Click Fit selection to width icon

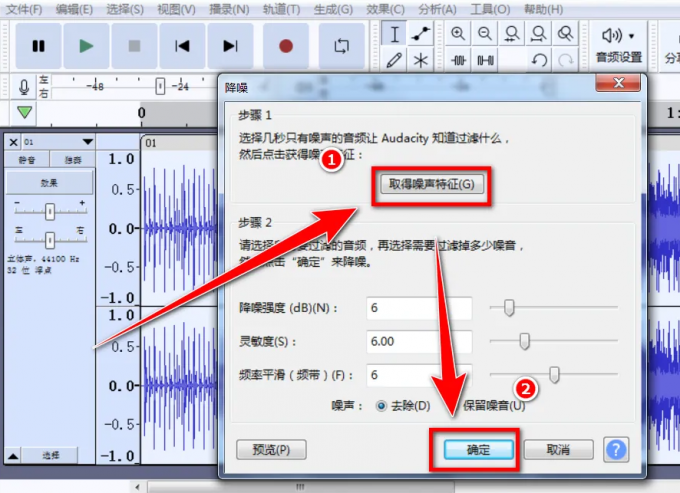coord(512,33)
